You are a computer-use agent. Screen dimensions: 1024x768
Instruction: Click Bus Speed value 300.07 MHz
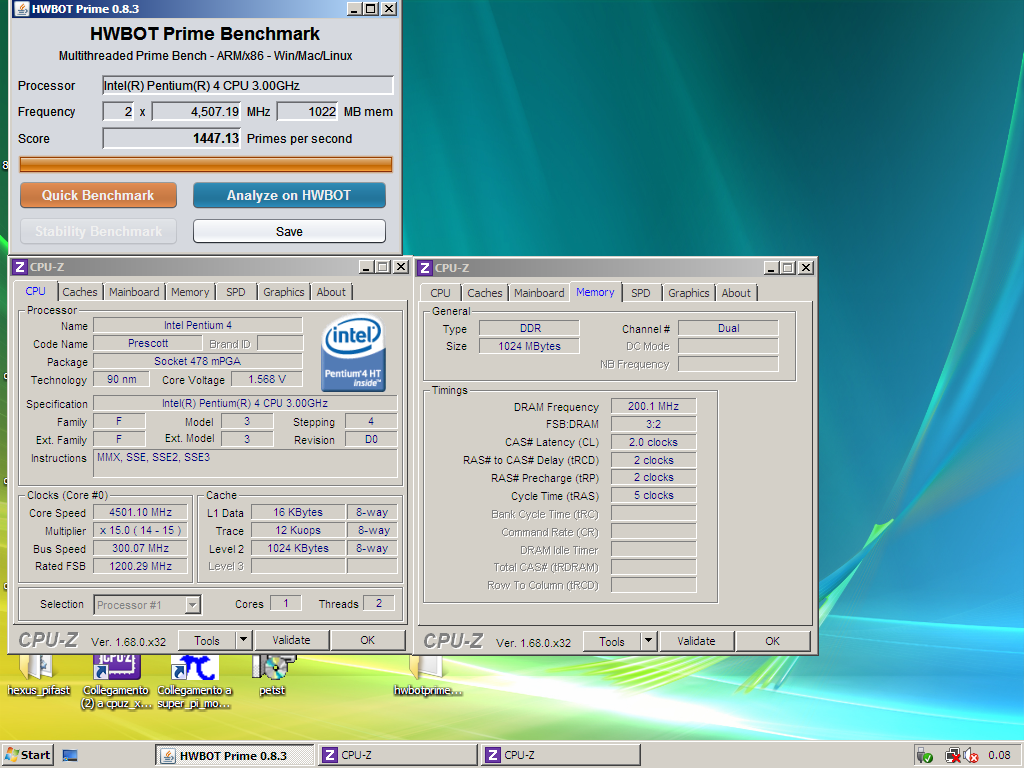[x=140, y=549]
